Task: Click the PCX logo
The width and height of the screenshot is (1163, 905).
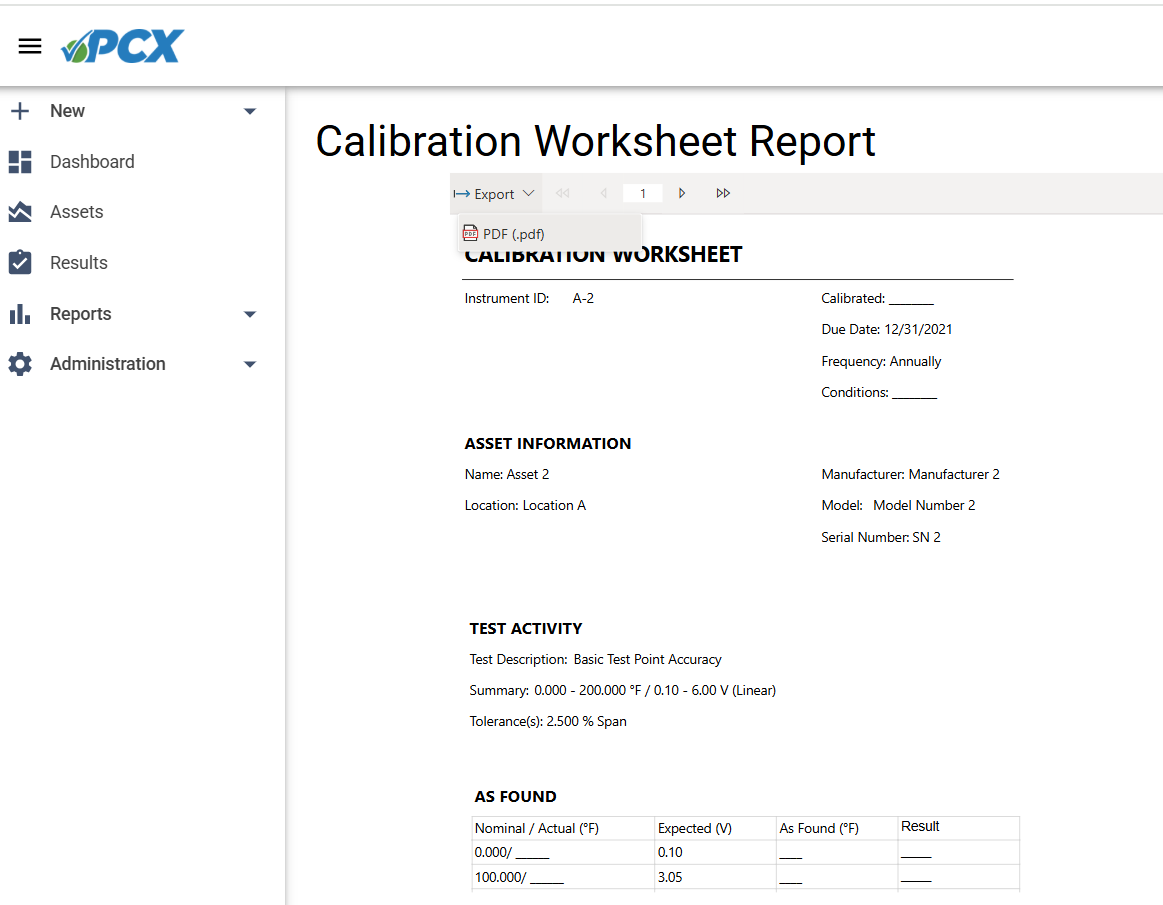Action: [x=122, y=46]
